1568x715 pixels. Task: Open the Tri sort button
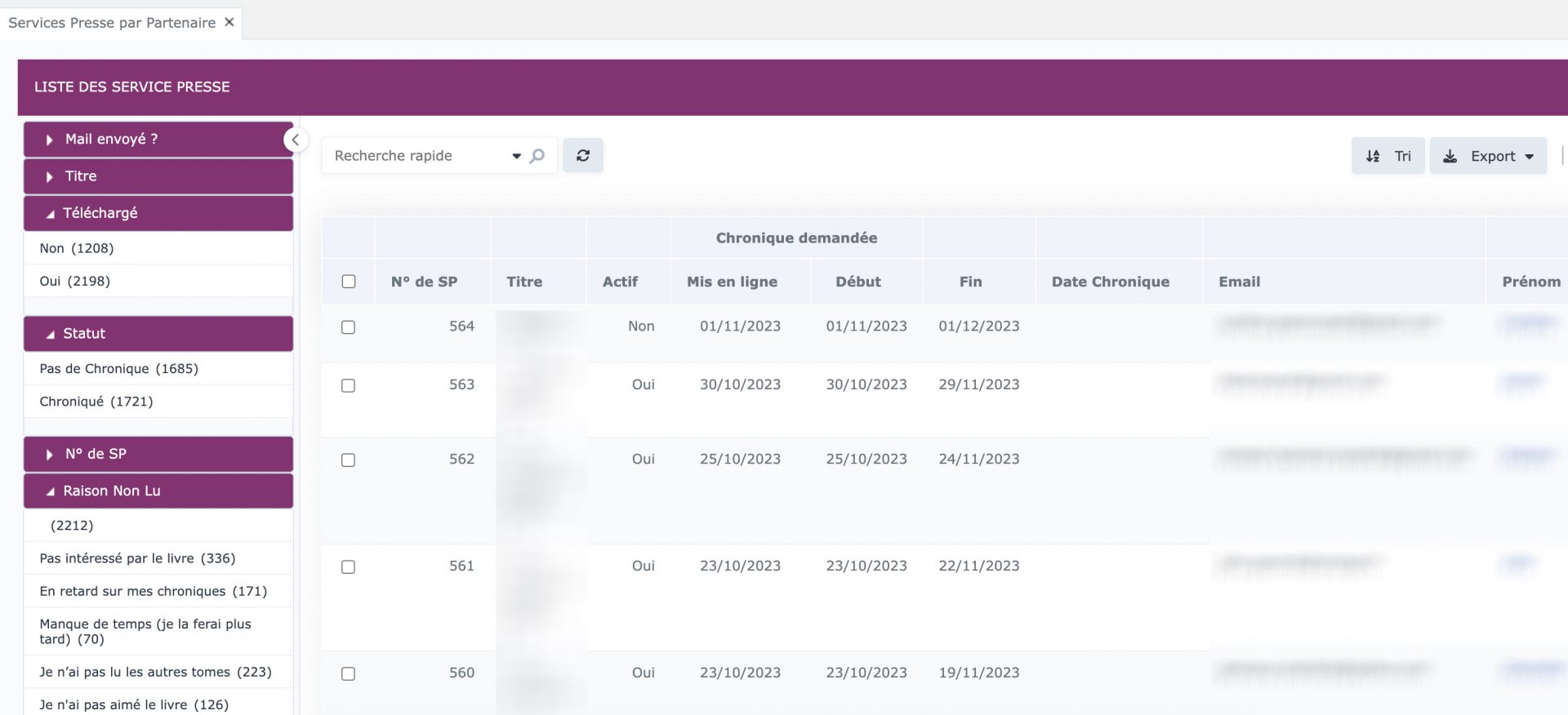[x=1388, y=156]
